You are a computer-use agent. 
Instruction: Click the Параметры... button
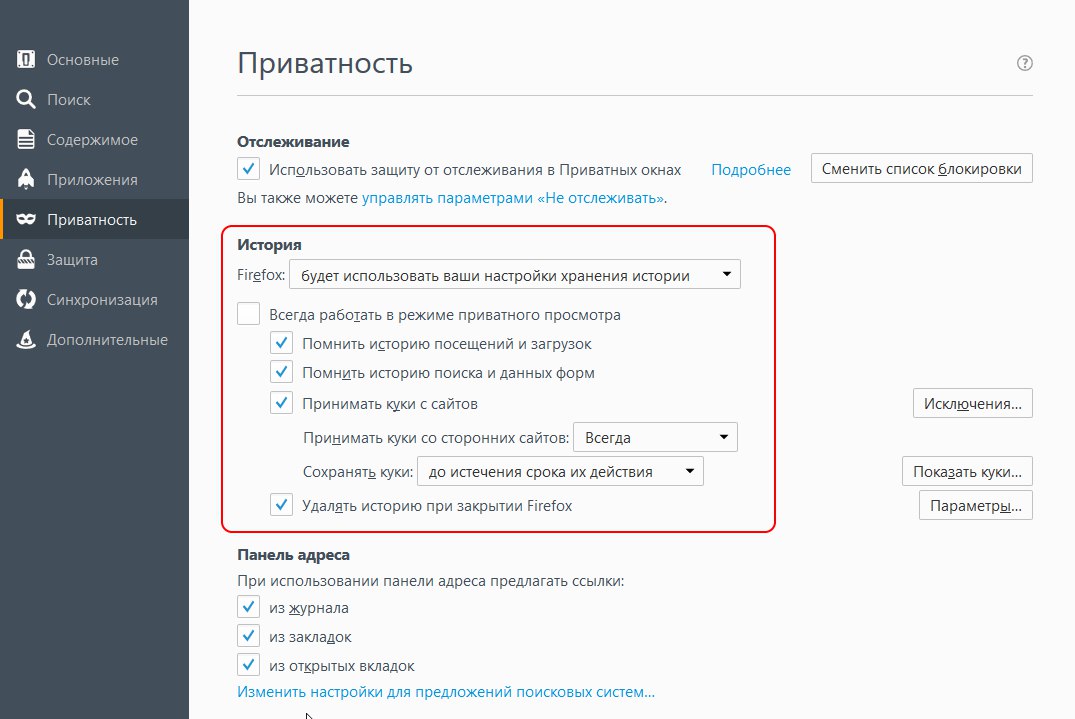point(976,506)
